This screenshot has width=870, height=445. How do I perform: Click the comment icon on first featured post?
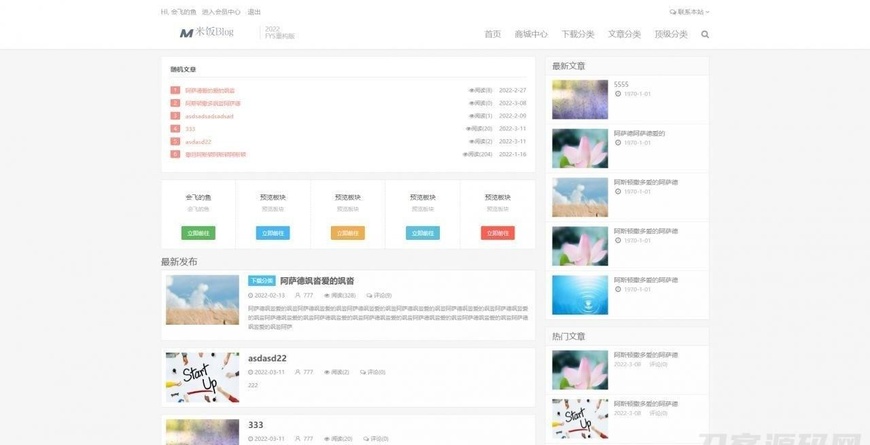[x=369, y=296]
